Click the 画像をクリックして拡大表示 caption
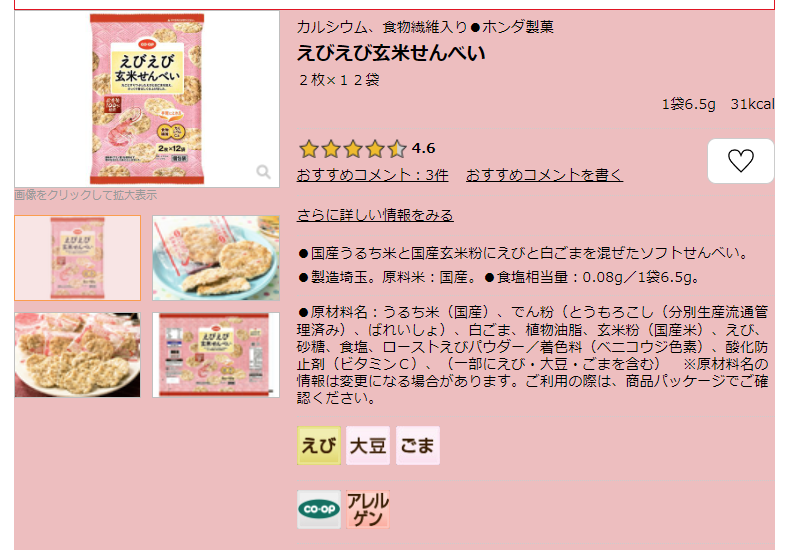Screen dimensions: 805x550 86,195
